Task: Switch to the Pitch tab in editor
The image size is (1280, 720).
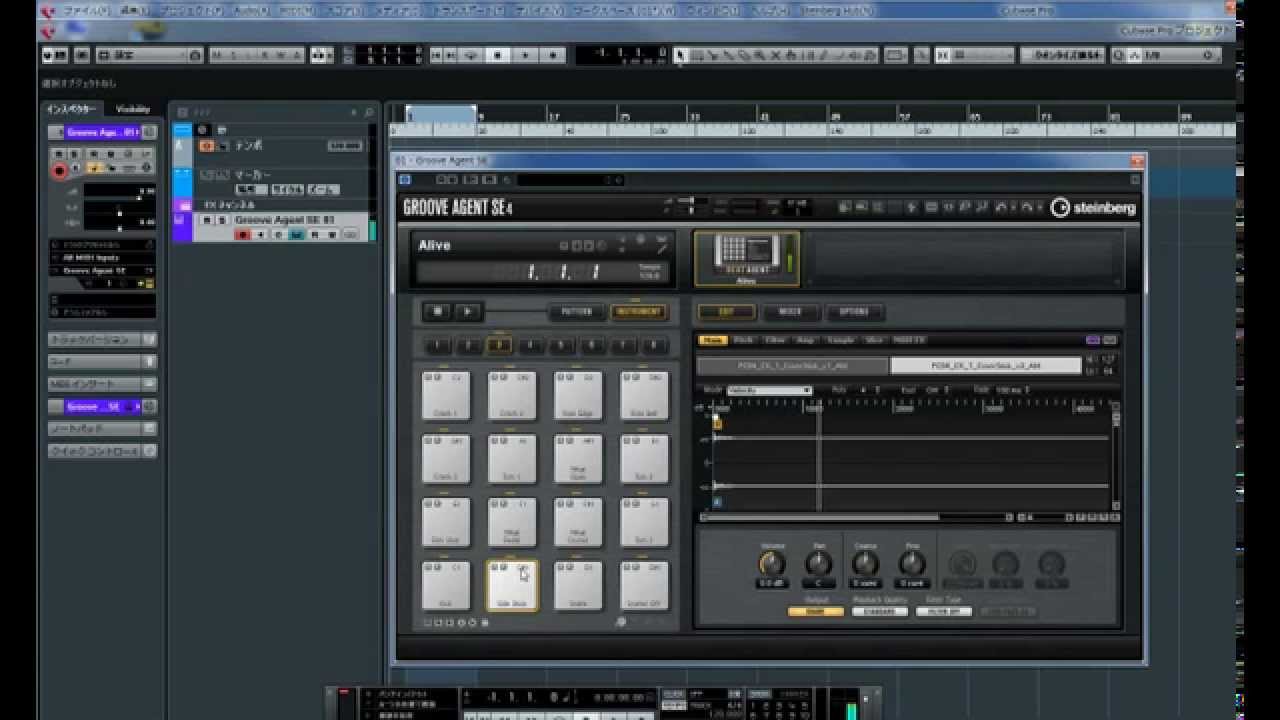Action: pos(743,340)
